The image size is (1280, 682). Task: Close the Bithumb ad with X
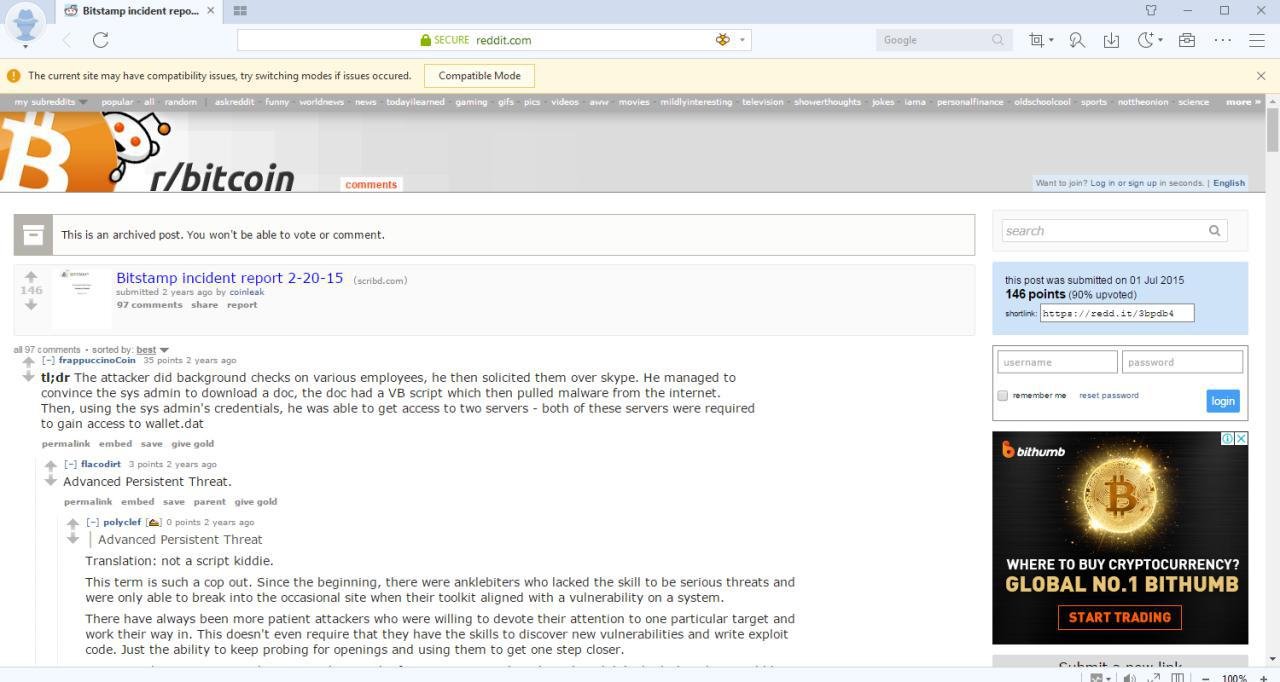tap(1241, 438)
